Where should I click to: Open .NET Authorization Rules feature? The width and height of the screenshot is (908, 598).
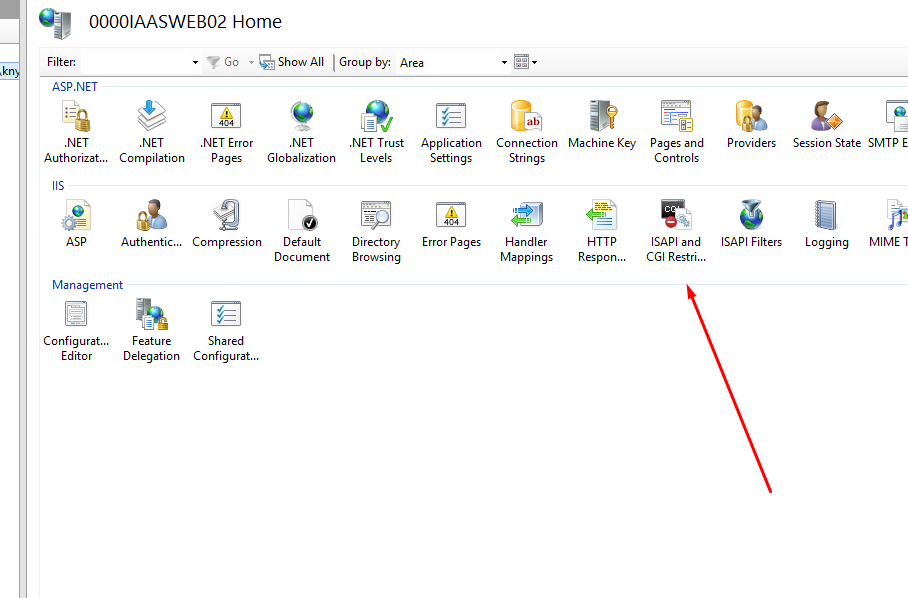coord(76,132)
